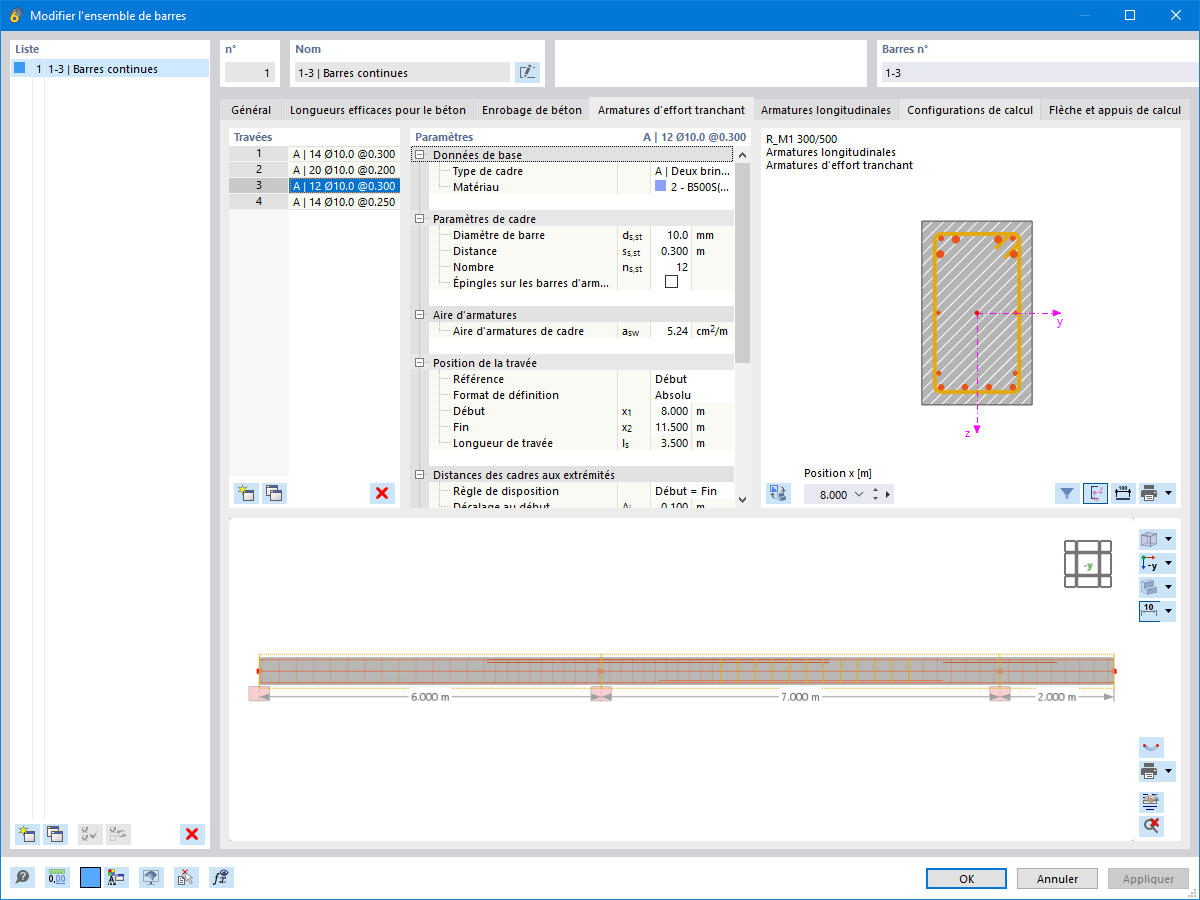This screenshot has height=900, width=1200.
Task: Click the blue color swatch for 2 - B500S material
Action: 661,187
